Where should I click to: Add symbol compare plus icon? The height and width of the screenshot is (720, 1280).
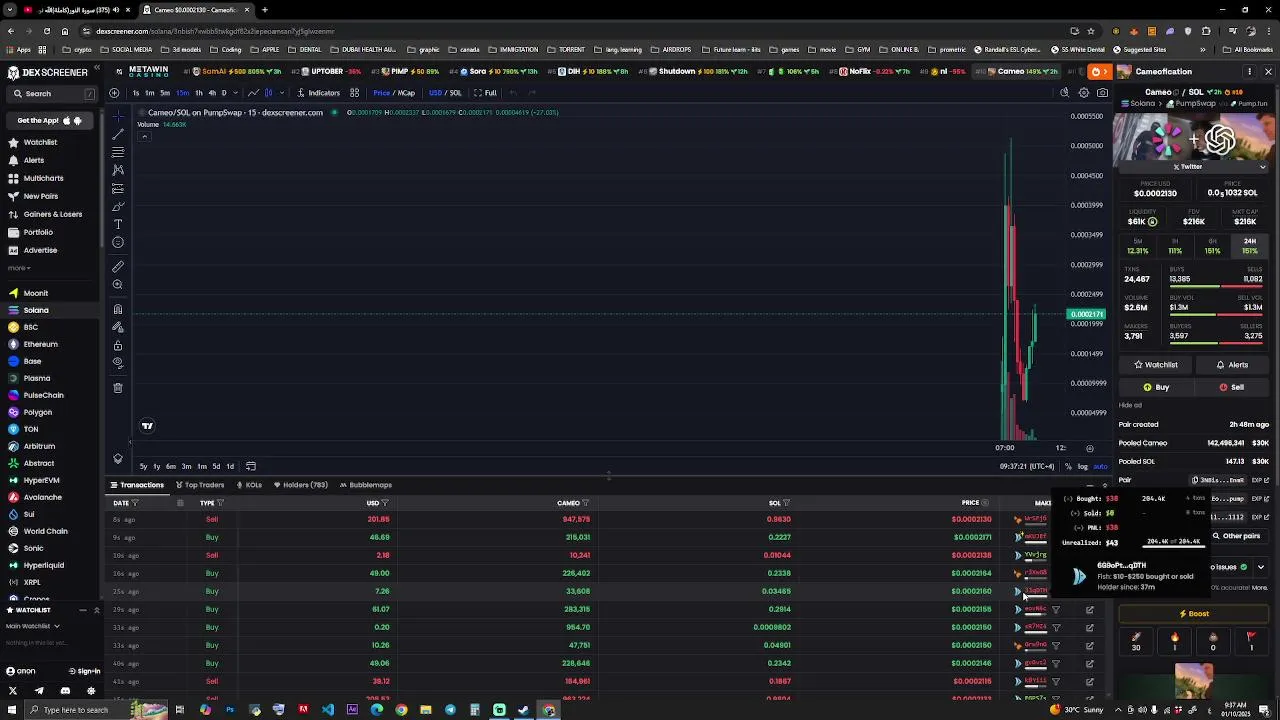pos(114,93)
